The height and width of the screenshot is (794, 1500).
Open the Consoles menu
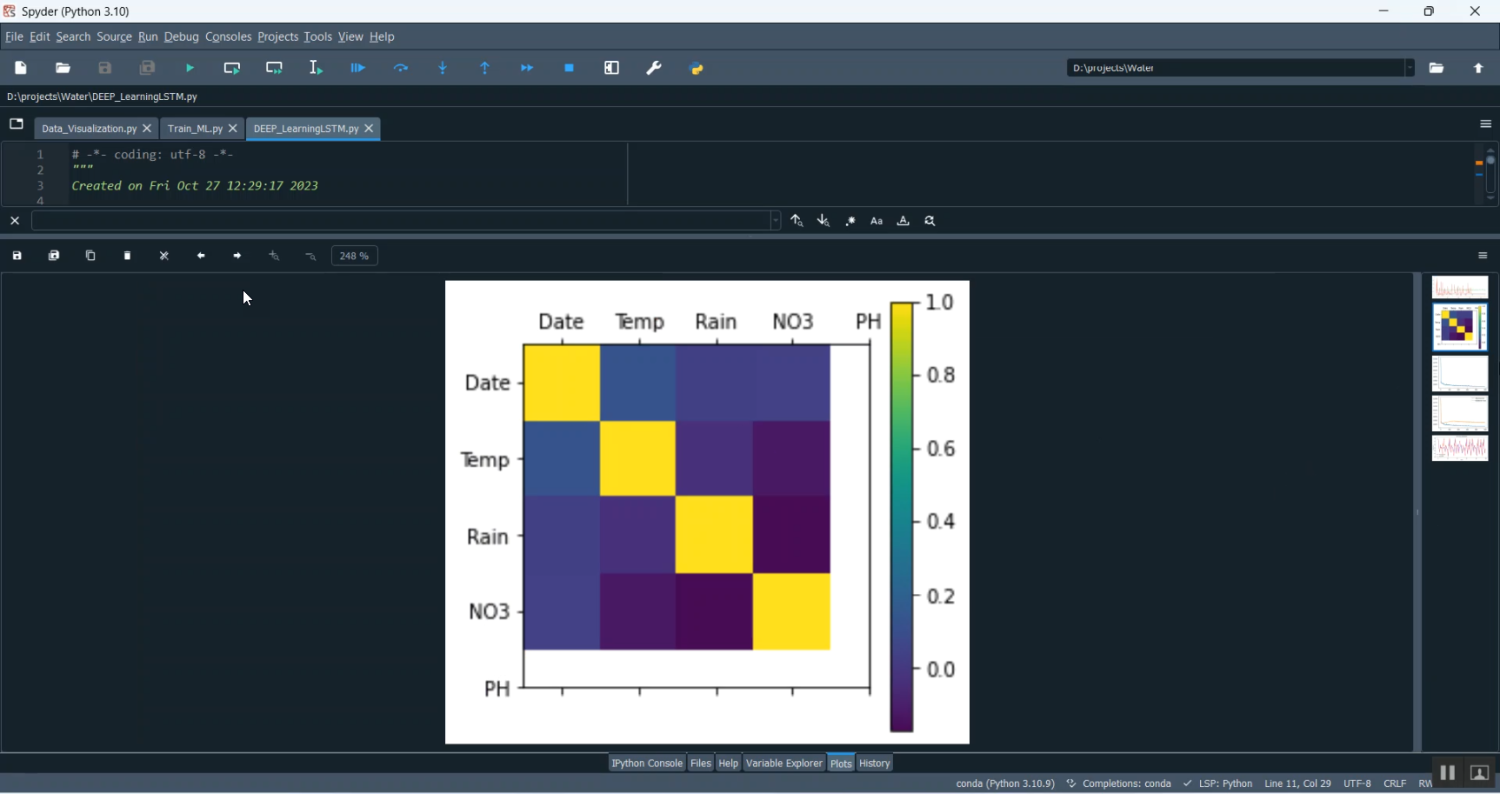click(228, 37)
